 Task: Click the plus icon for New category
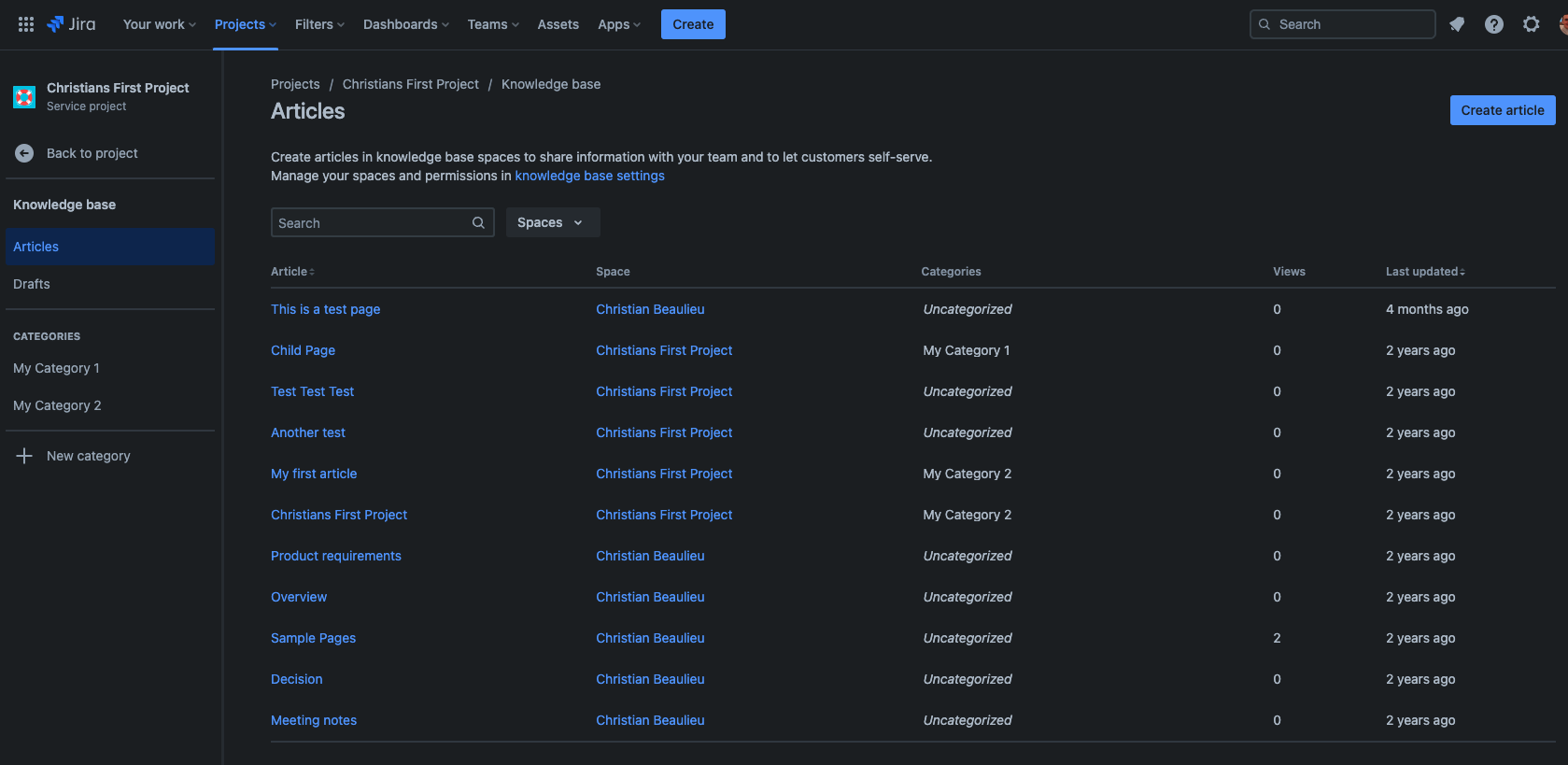[x=24, y=456]
